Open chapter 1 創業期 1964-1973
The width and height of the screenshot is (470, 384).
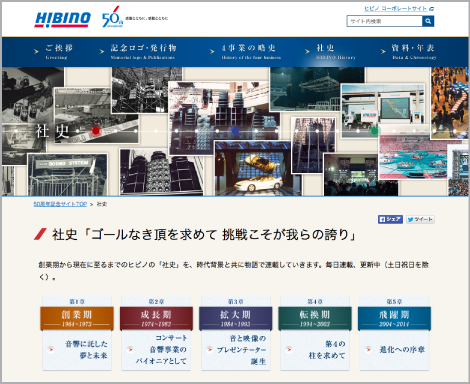[x=77, y=318]
